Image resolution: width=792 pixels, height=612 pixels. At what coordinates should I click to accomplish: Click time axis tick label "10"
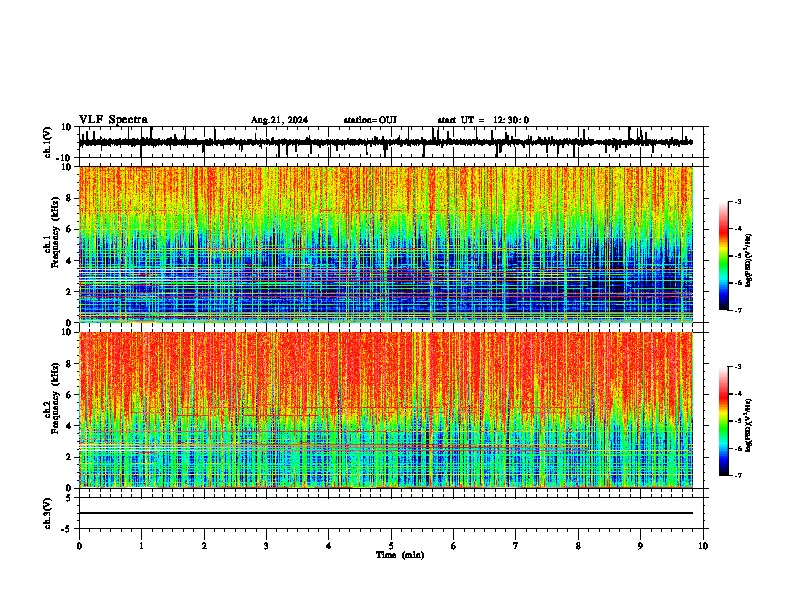tap(703, 546)
